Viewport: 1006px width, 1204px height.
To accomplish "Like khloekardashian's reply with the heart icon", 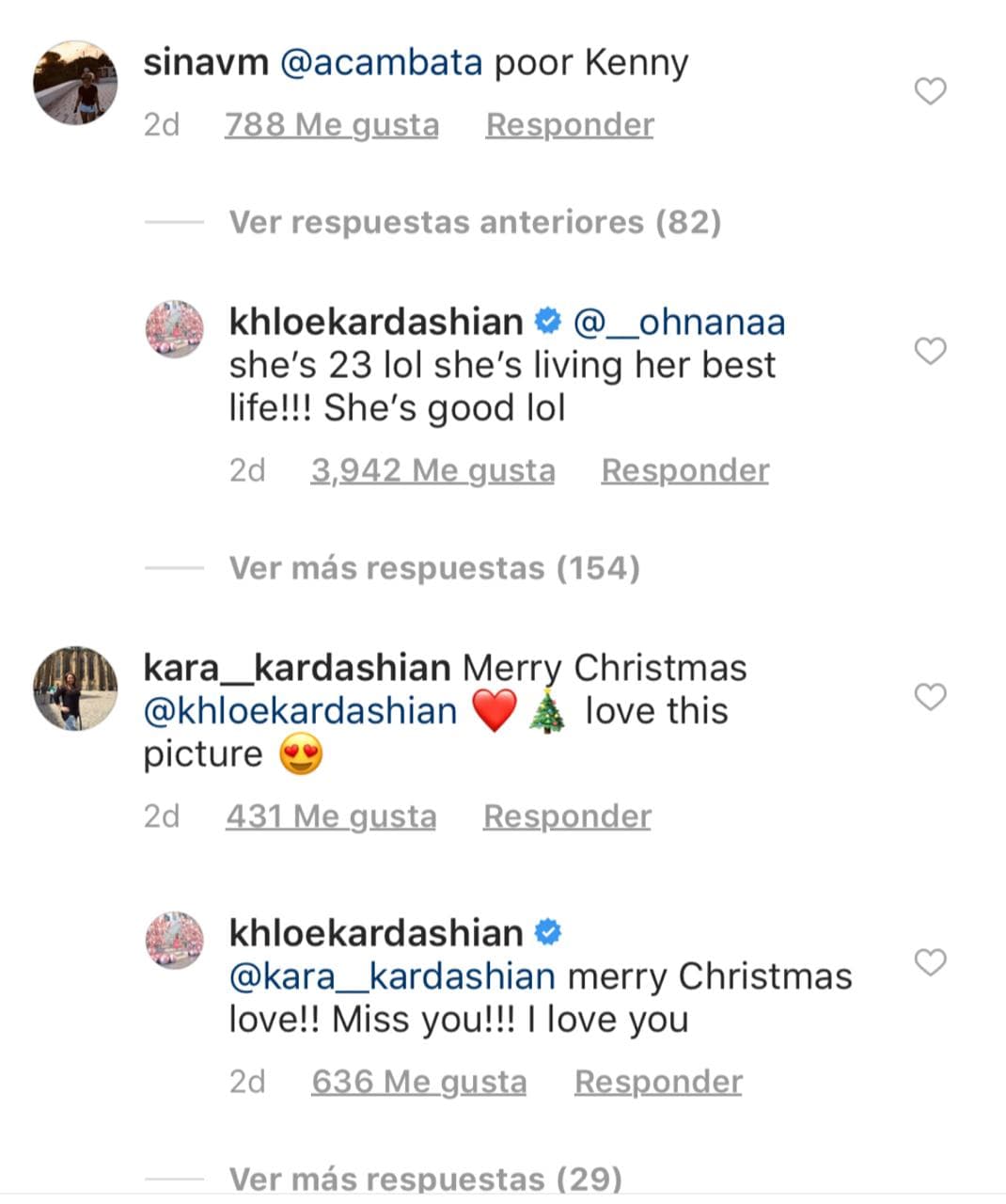I will pyautogui.click(x=930, y=350).
